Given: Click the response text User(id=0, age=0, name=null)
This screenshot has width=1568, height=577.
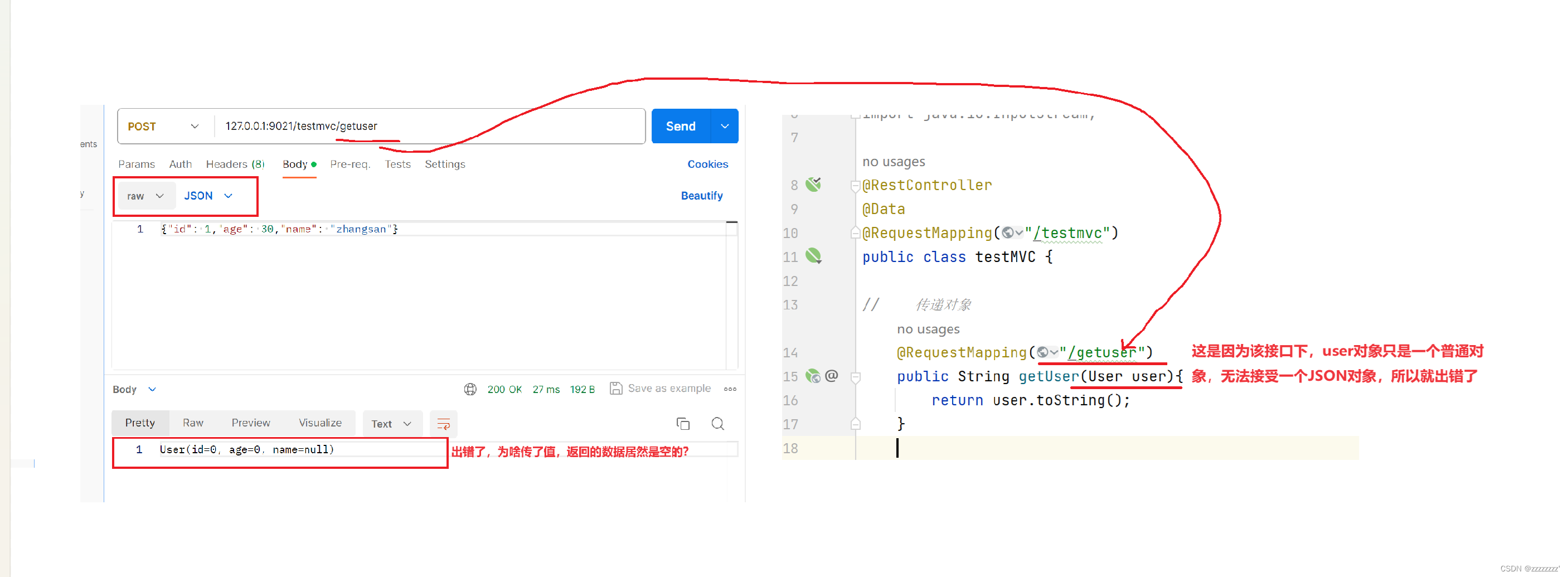Looking at the screenshot, I should pos(246,450).
